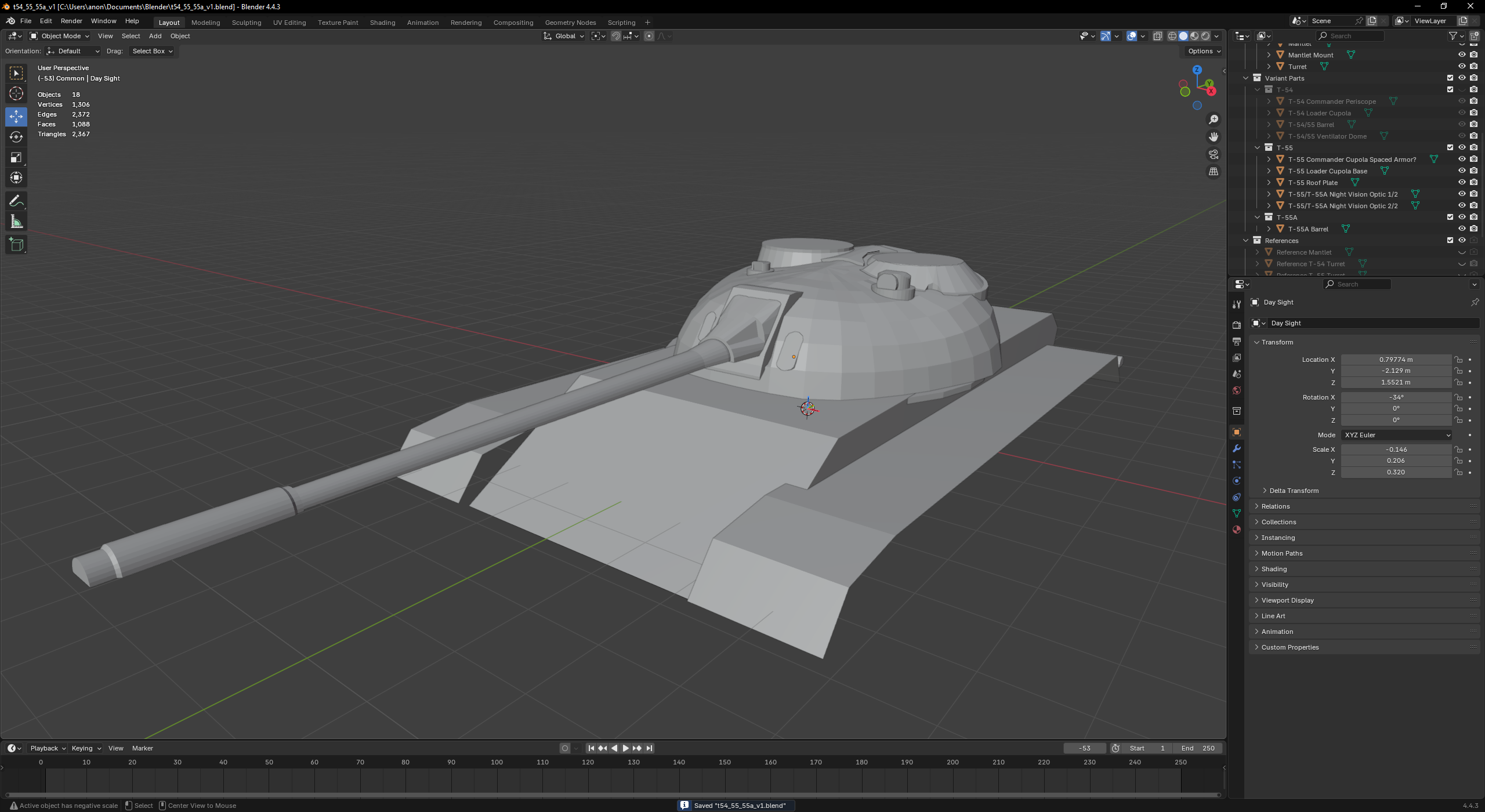Open the Physics properties tab
Viewport: 1485px width, 812px height.
pos(1237,481)
